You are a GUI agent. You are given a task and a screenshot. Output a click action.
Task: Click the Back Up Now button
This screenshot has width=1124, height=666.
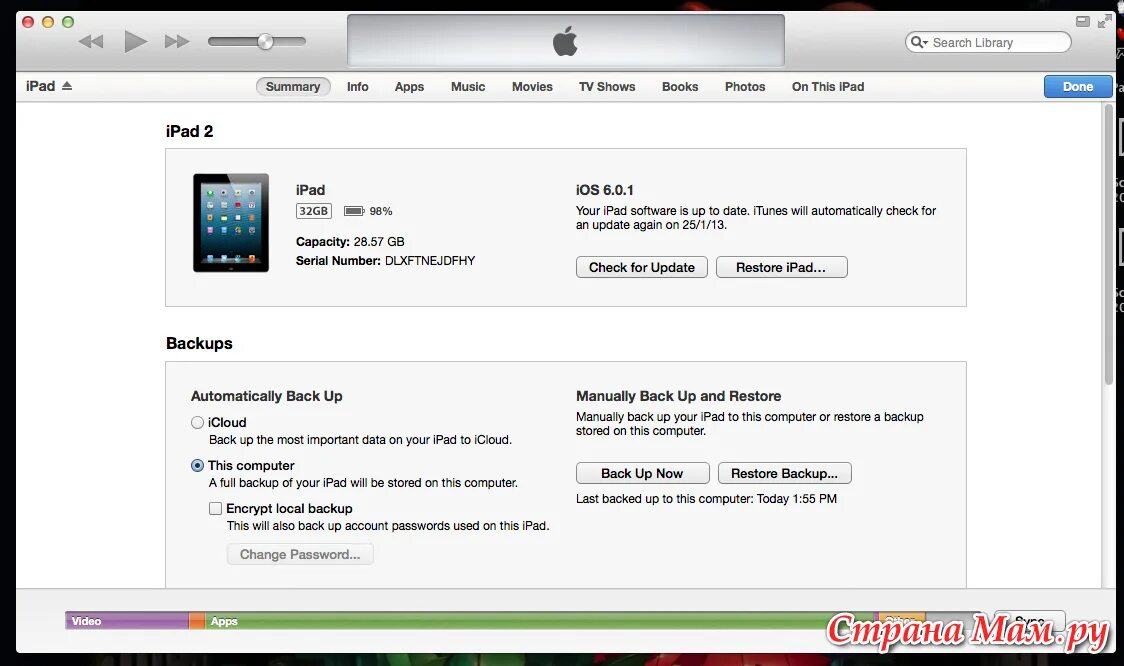(642, 473)
